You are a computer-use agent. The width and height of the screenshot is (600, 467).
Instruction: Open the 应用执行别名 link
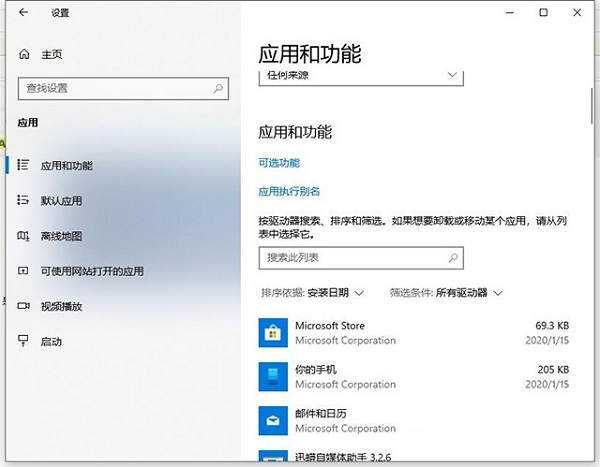[x=289, y=191]
